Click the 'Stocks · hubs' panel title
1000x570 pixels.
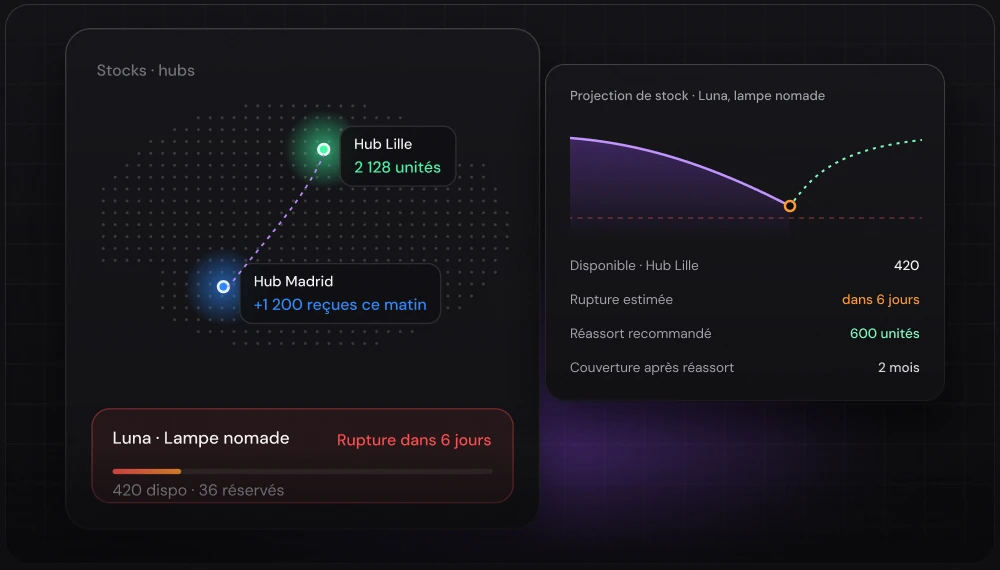[x=145, y=70]
